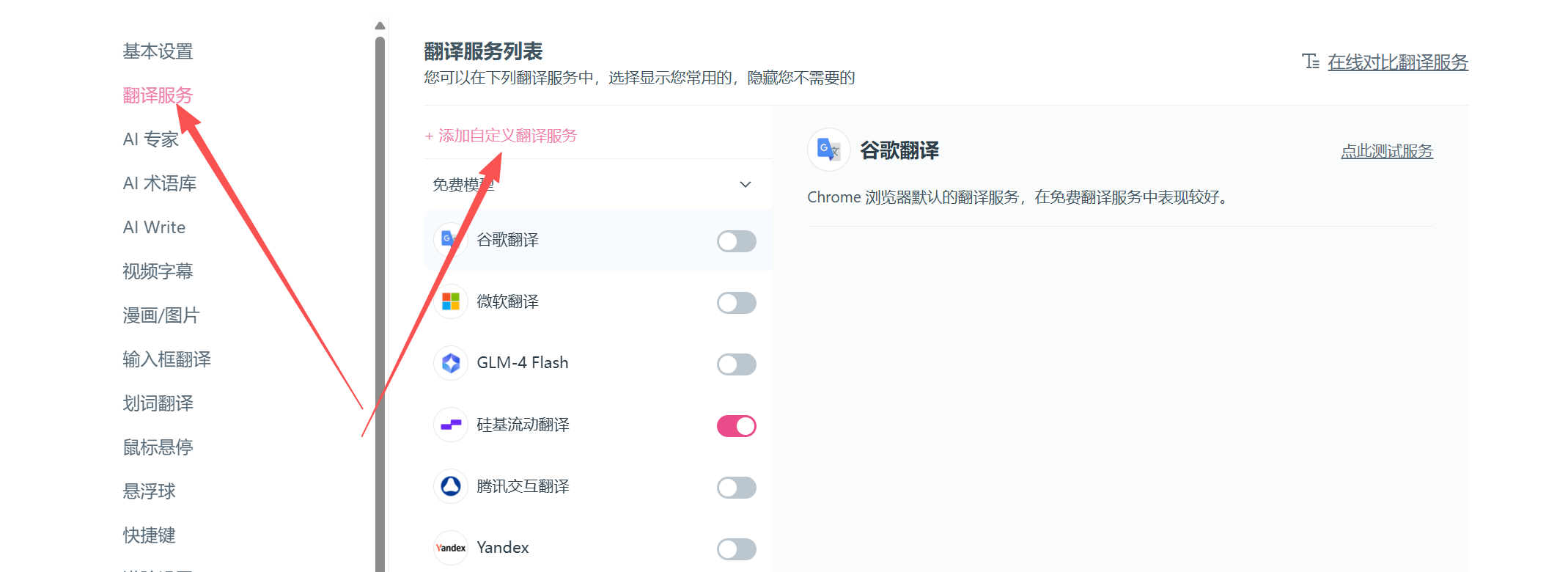This screenshot has height=572, width=1568.
Task: Enable the 谷歌翻译 toggle switch
Action: 737,241
